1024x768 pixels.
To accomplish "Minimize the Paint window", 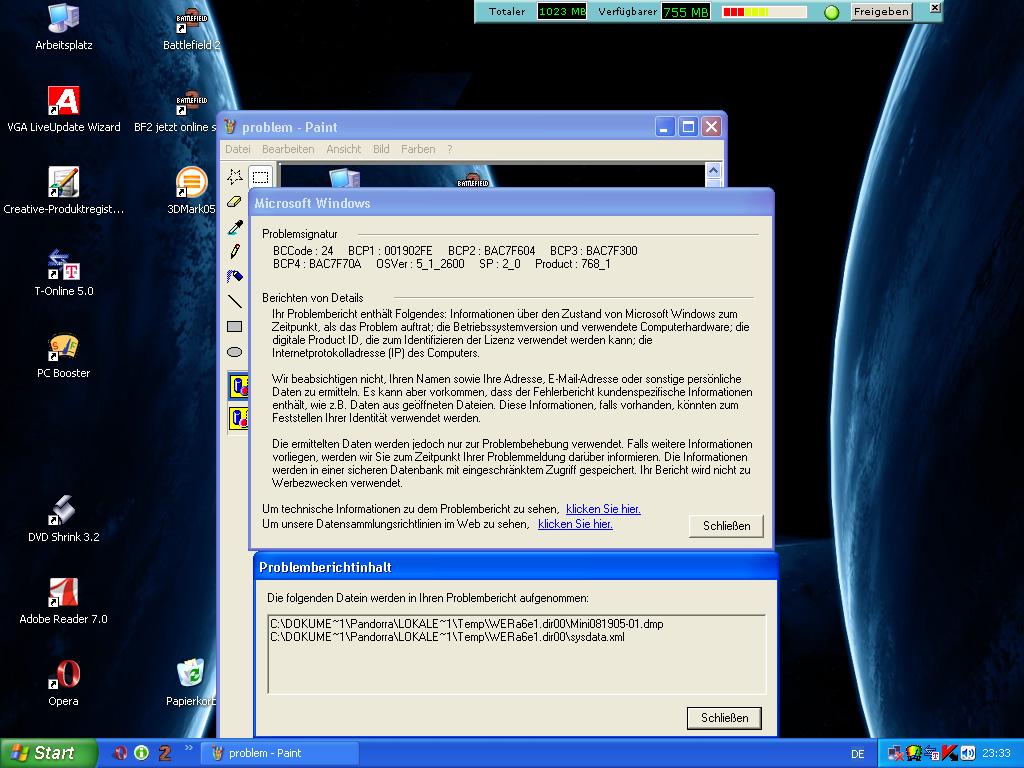I will tap(664, 127).
